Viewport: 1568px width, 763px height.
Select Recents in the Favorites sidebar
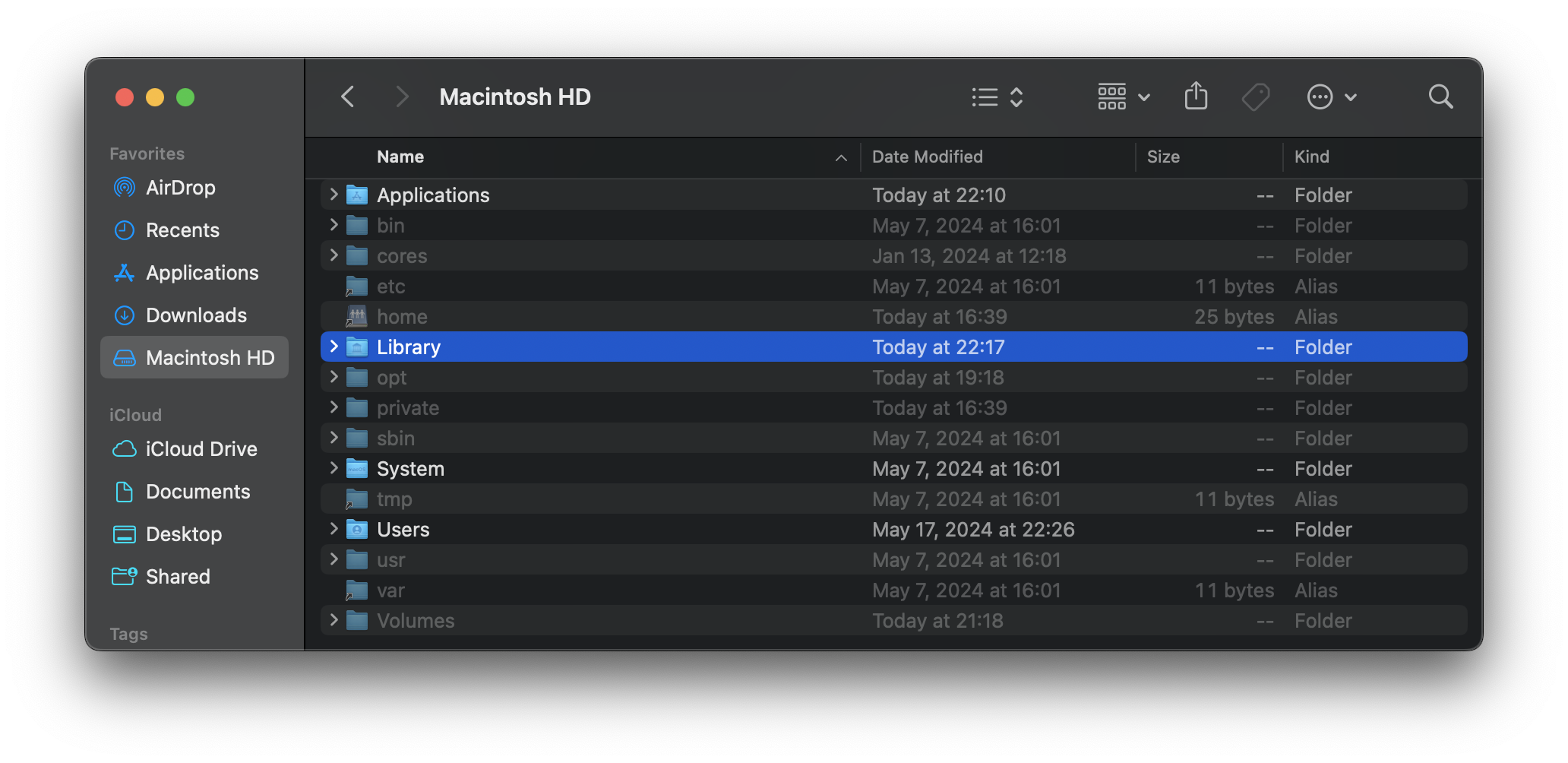pyautogui.click(x=182, y=230)
